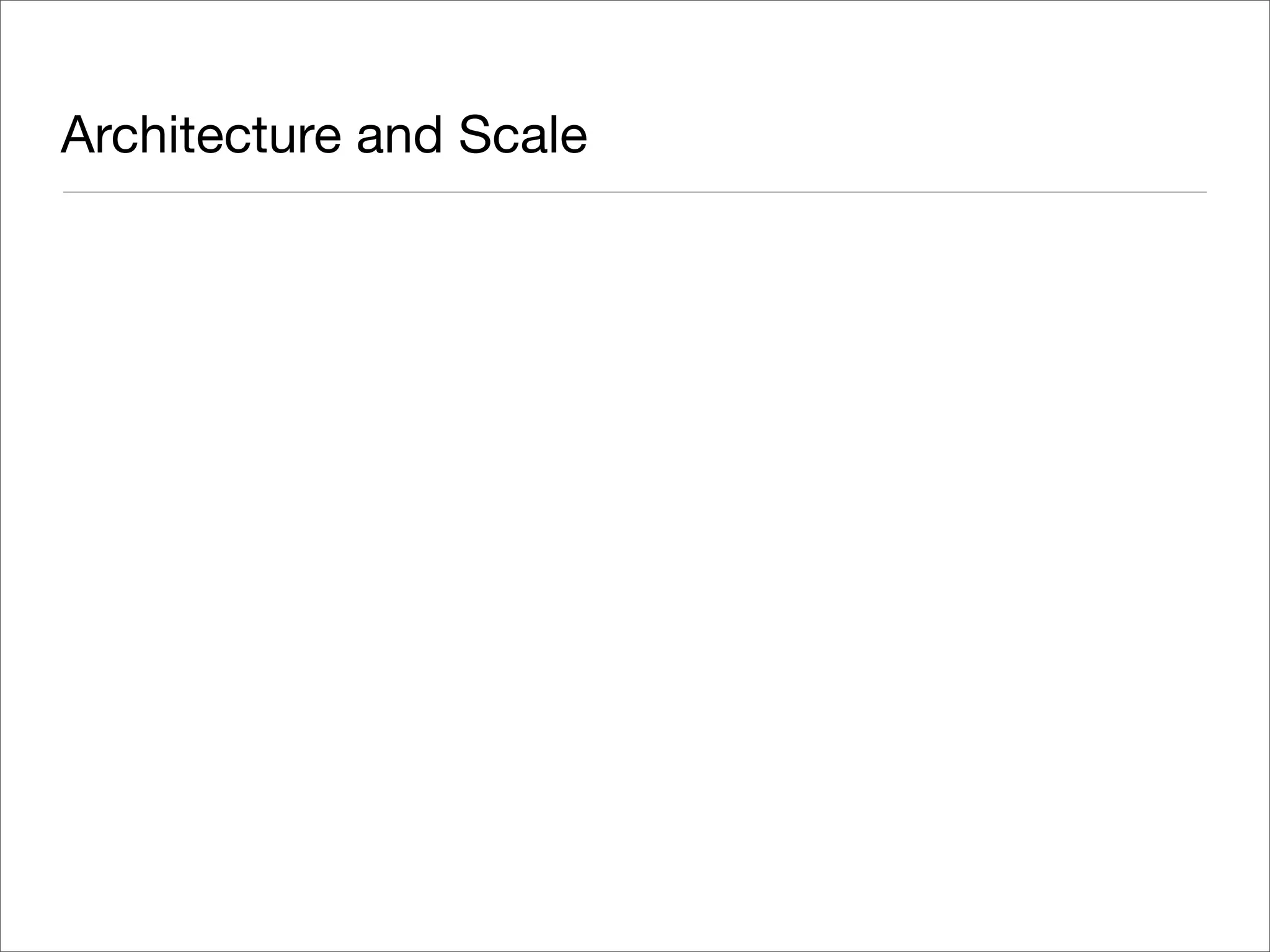Select the word "and" in the title
The width and height of the screenshot is (1270, 952).
399,135
